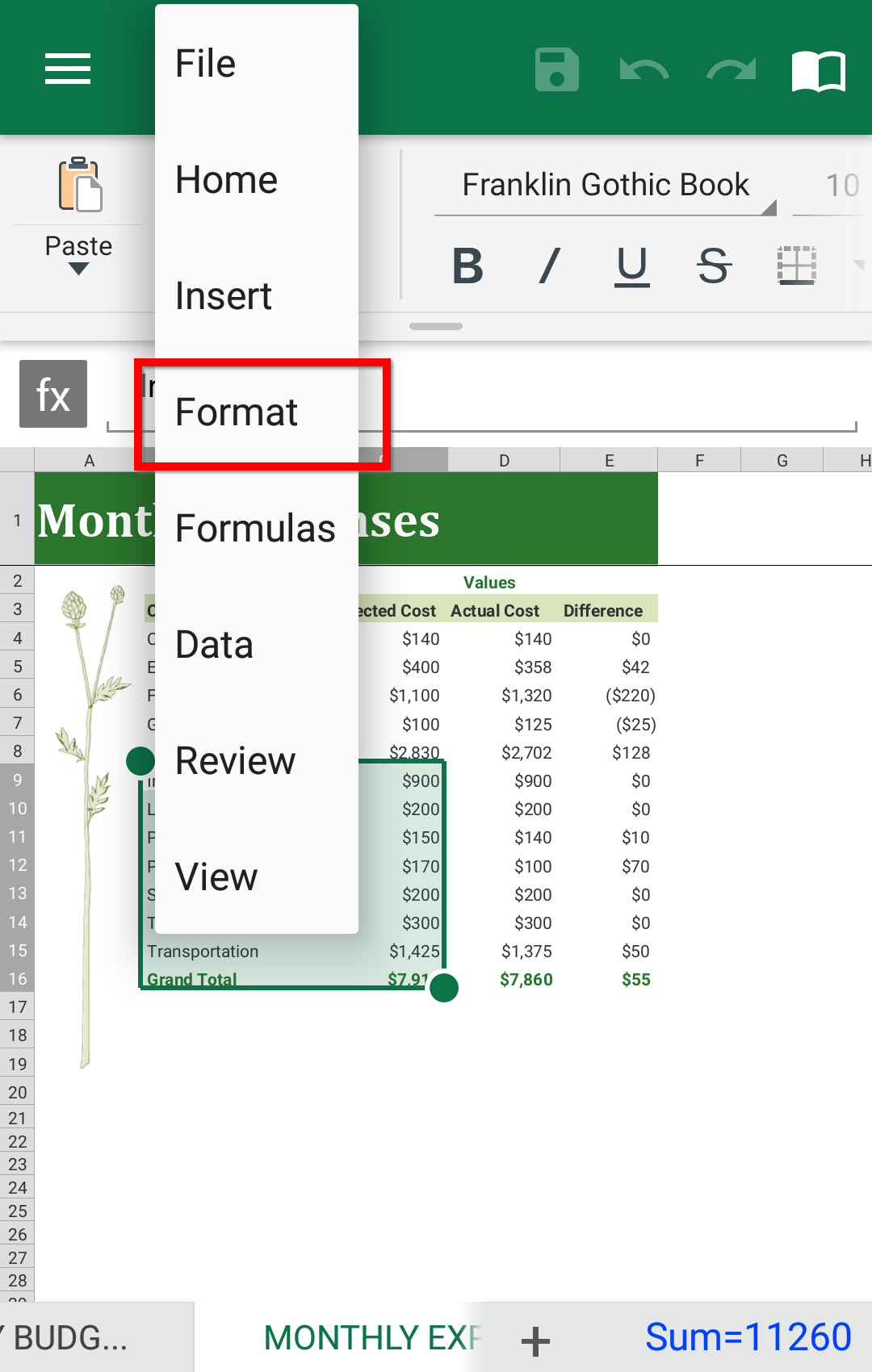Screen dimensions: 872x1372
Task: Choose Review from the menu
Action: (x=257, y=760)
